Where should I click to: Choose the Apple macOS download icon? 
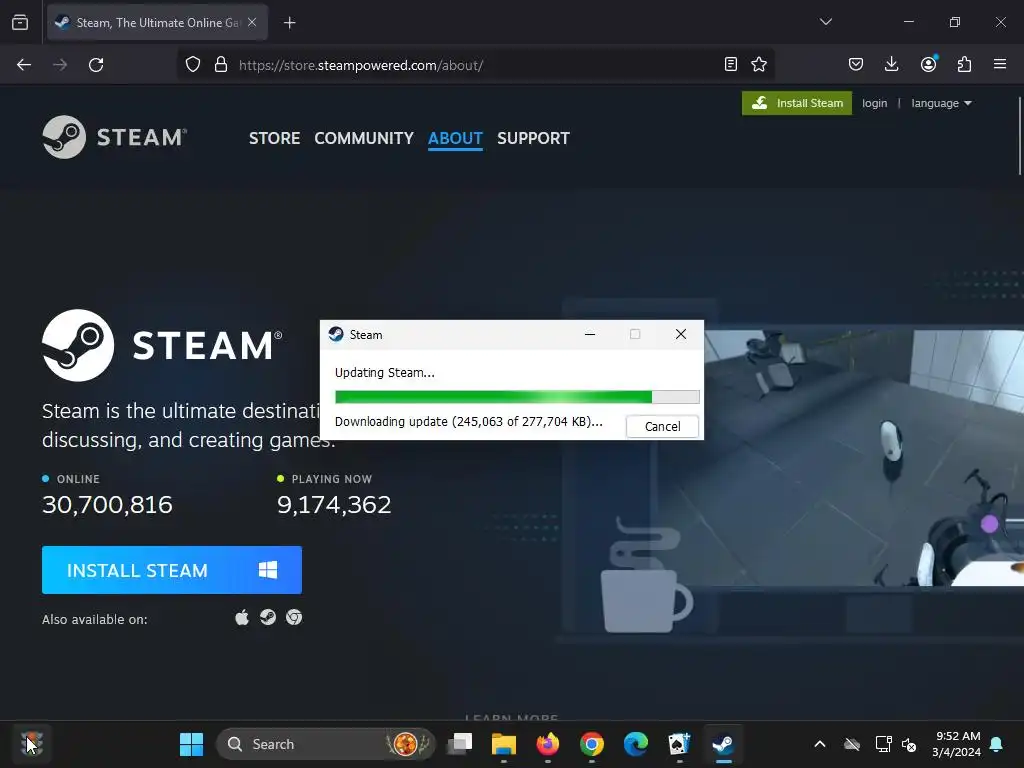[x=242, y=618]
